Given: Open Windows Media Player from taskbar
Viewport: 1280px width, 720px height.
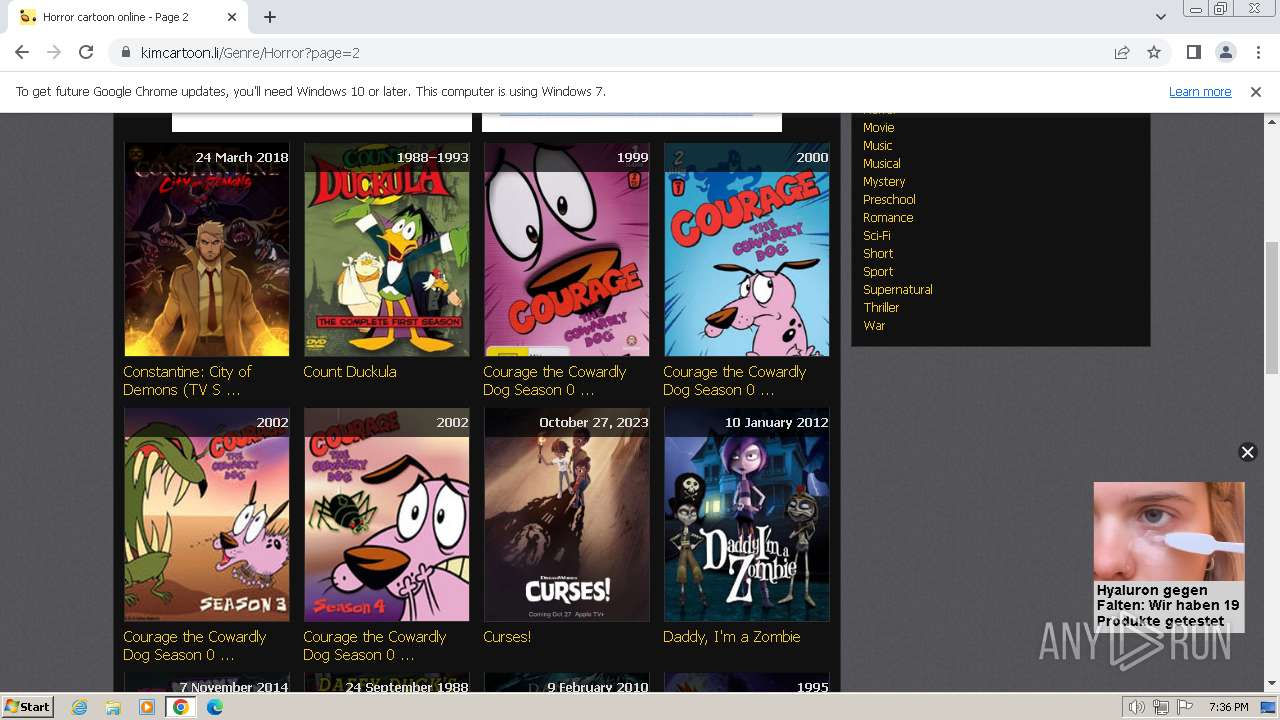Looking at the screenshot, I should [147, 707].
